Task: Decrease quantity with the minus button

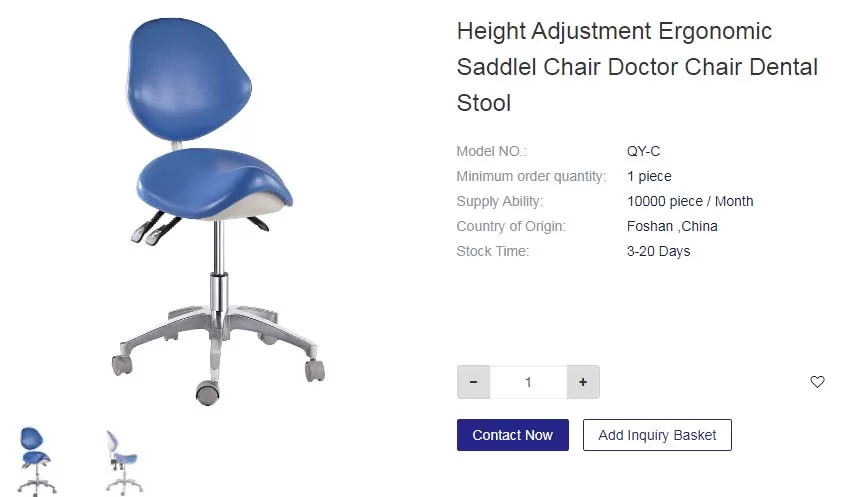Action: point(473,382)
